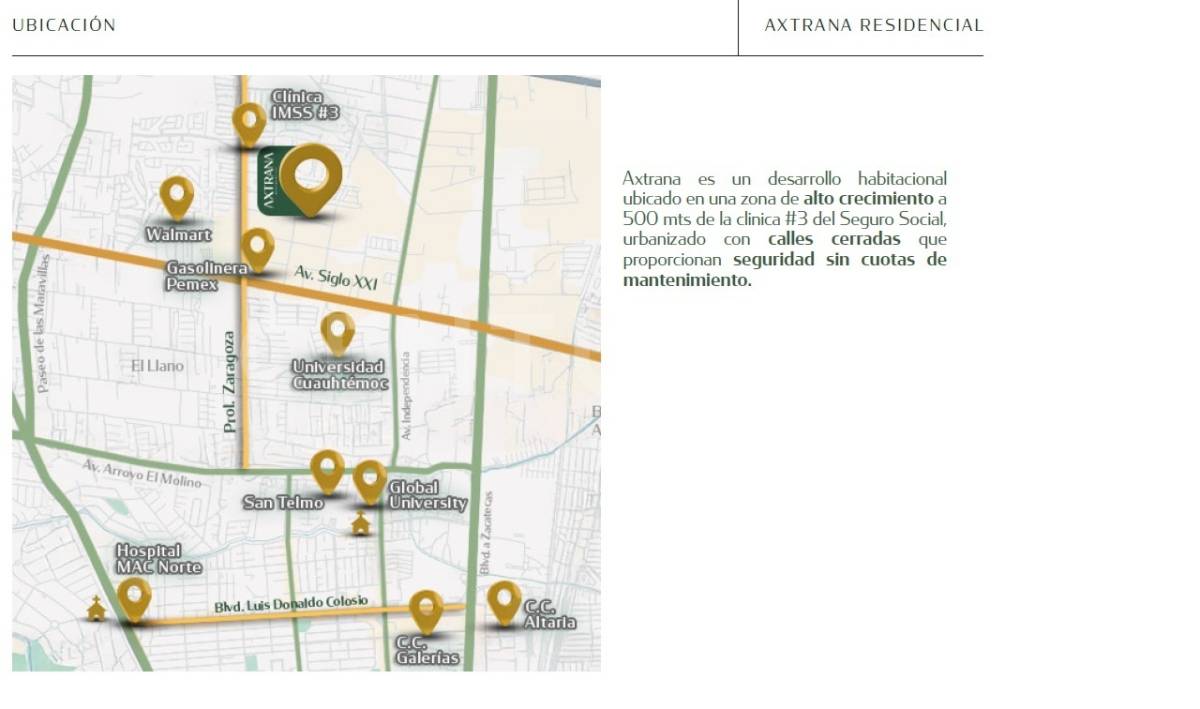Click the AXTRANA RESIDENCIAL header title
Screen dimensions: 1200x709
click(x=873, y=26)
